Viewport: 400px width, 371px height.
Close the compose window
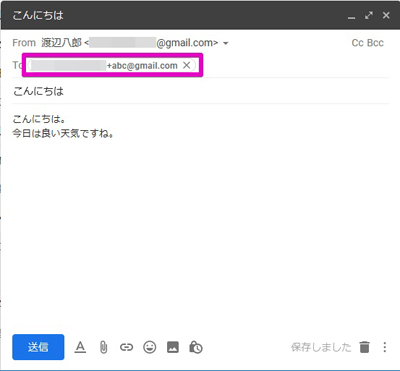click(x=386, y=15)
